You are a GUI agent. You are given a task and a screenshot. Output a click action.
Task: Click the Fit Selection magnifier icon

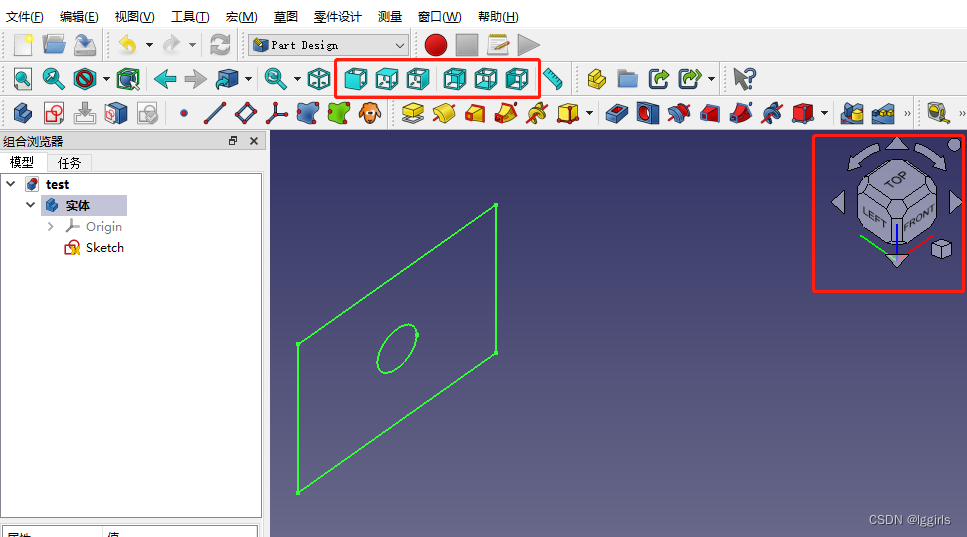[54, 79]
